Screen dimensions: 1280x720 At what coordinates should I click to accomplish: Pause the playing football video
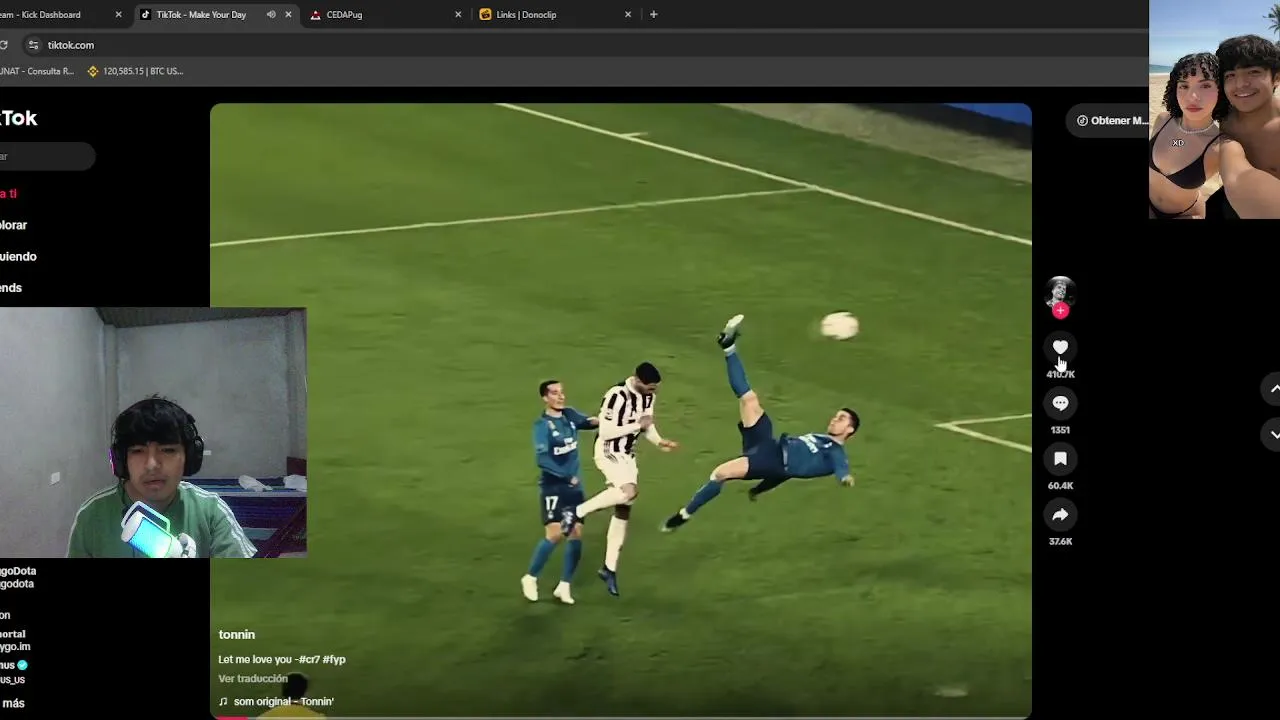point(620,410)
